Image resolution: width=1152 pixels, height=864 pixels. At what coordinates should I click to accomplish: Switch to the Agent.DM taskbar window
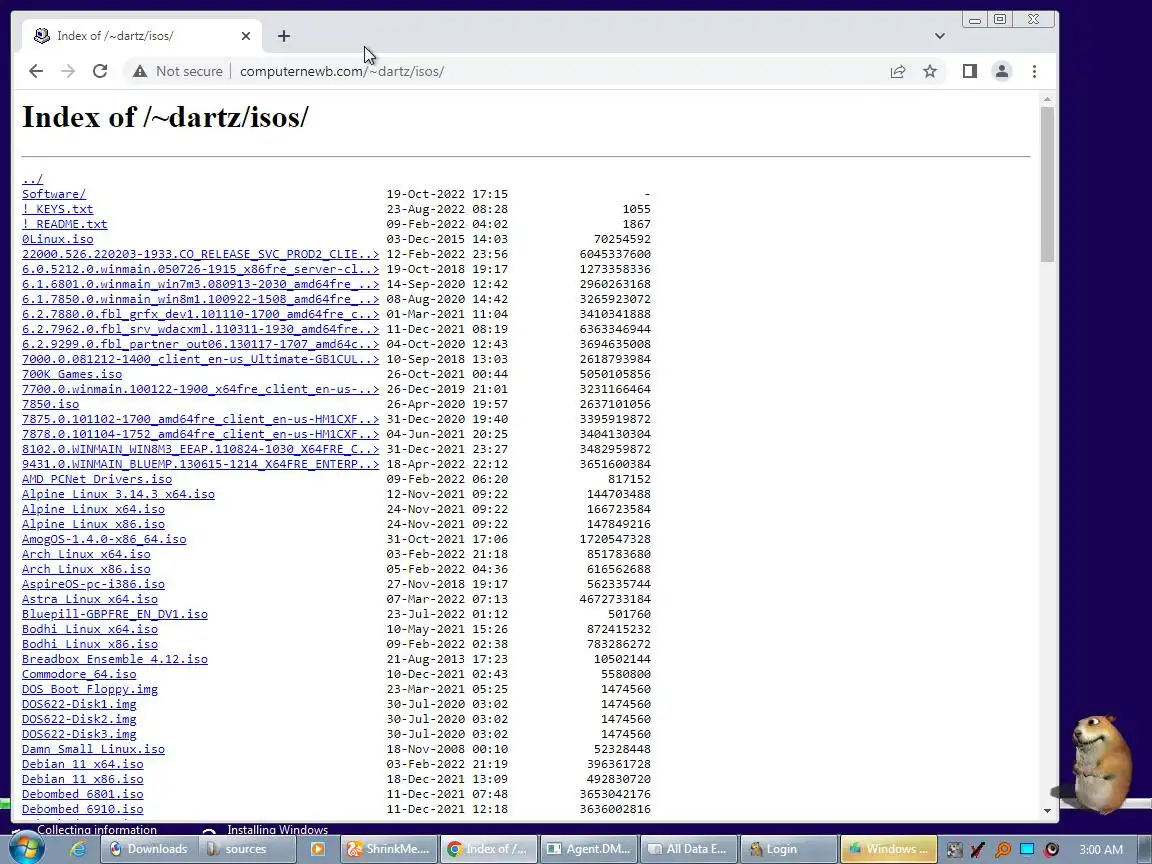pyautogui.click(x=588, y=849)
